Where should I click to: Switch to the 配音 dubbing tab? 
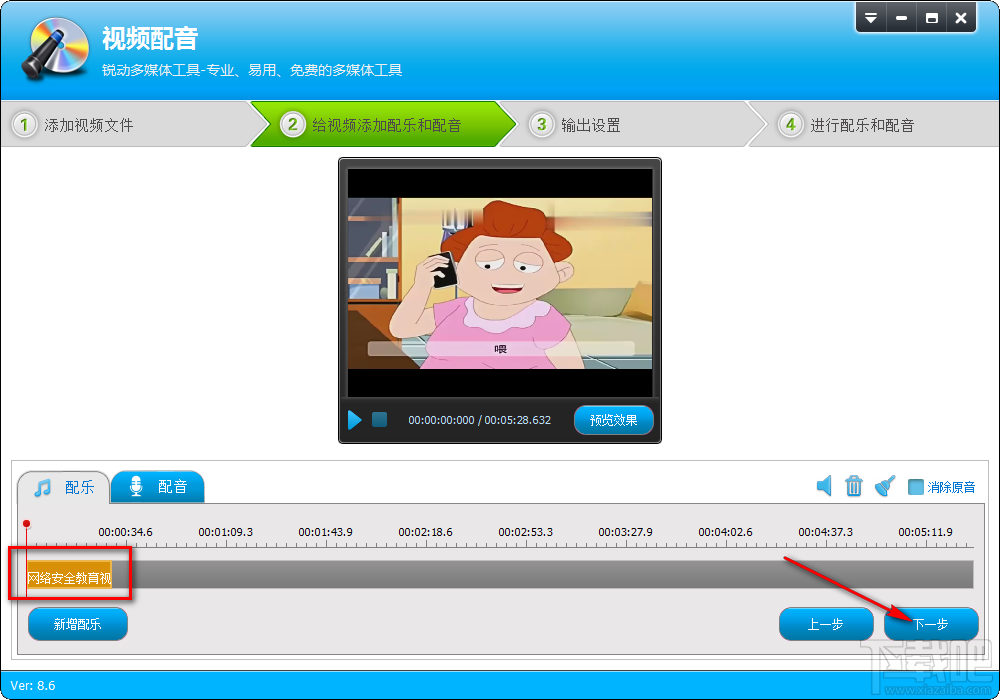(x=158, y=487)
